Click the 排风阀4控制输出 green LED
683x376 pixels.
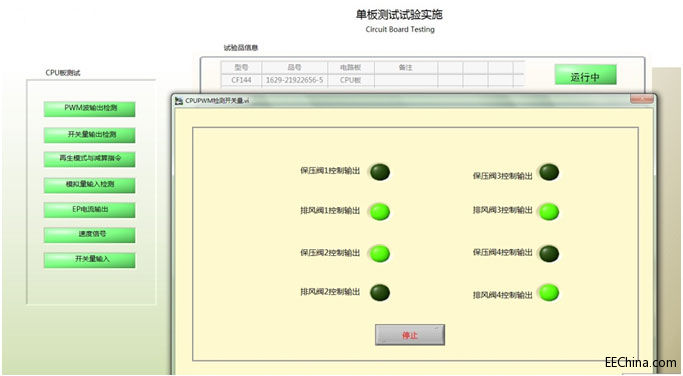click(x=549, y=292)
